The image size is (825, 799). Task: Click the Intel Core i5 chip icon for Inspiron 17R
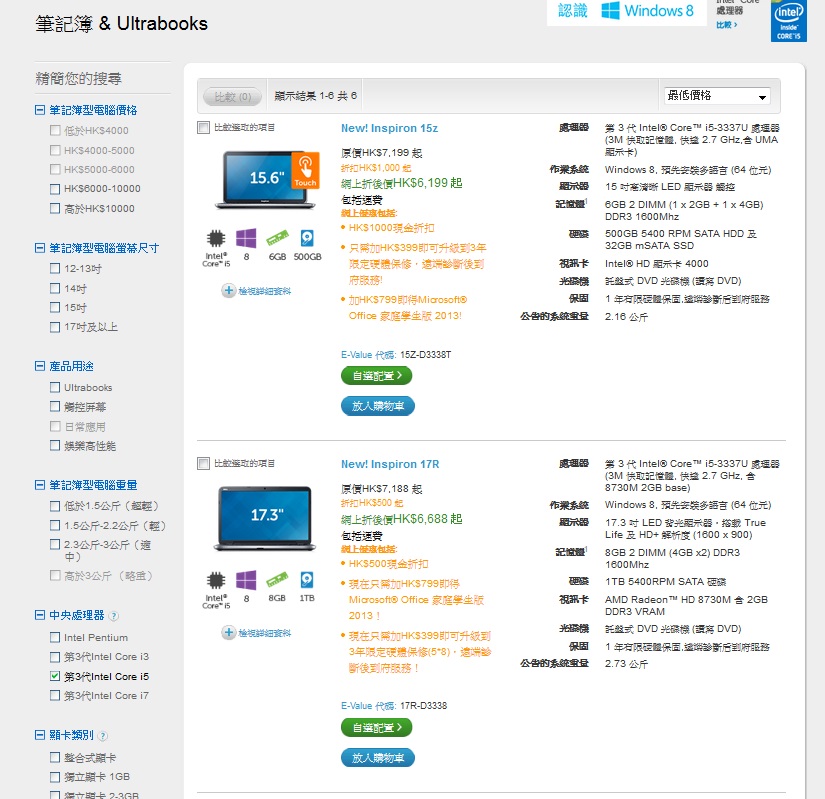(x=216, y=581)
